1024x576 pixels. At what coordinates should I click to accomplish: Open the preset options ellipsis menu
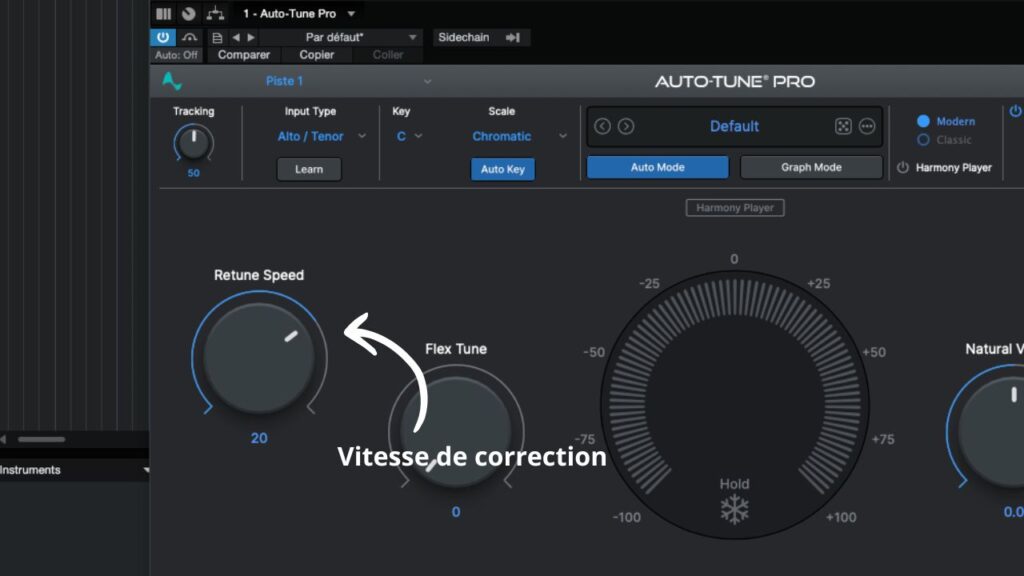coord(867,126)
